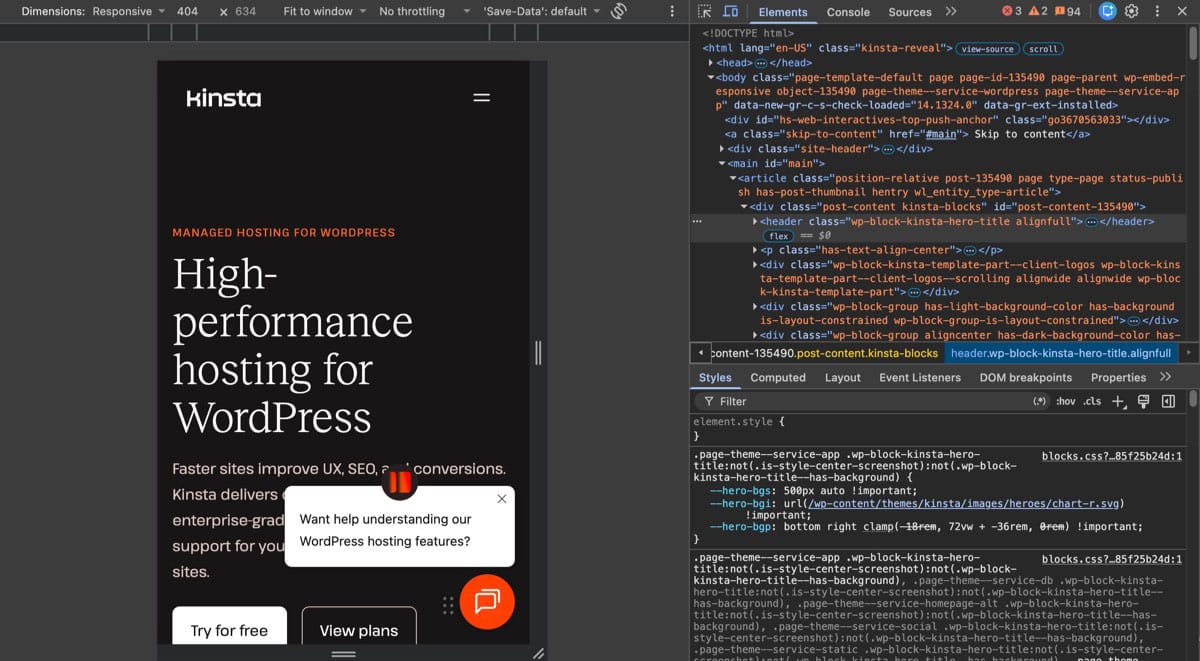The height and width of the screenshot is (661, 1200).
Task: Toggle the .cls class editor
Action: (1092, 401)
